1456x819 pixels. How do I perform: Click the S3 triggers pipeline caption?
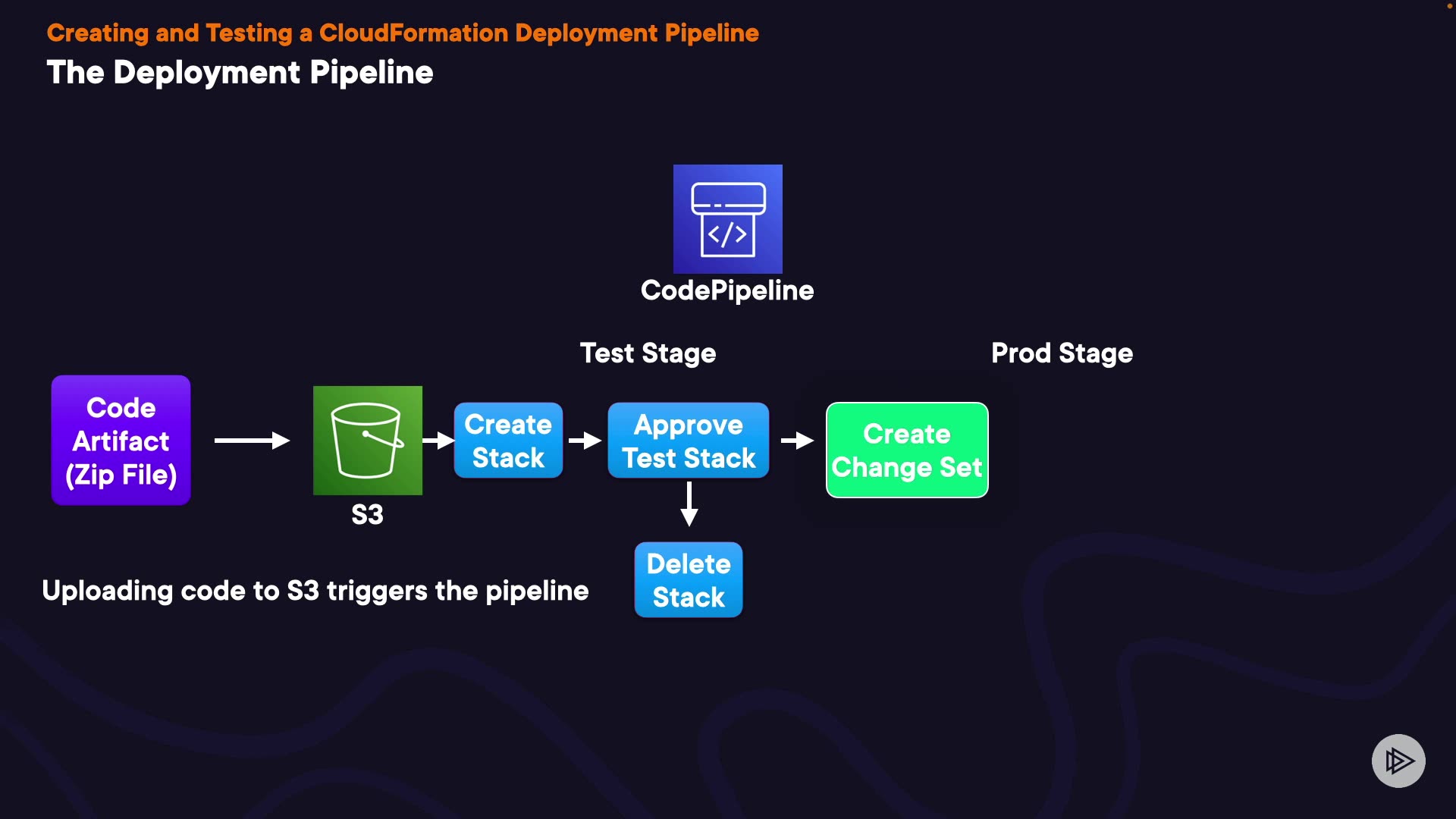(315, 591)
